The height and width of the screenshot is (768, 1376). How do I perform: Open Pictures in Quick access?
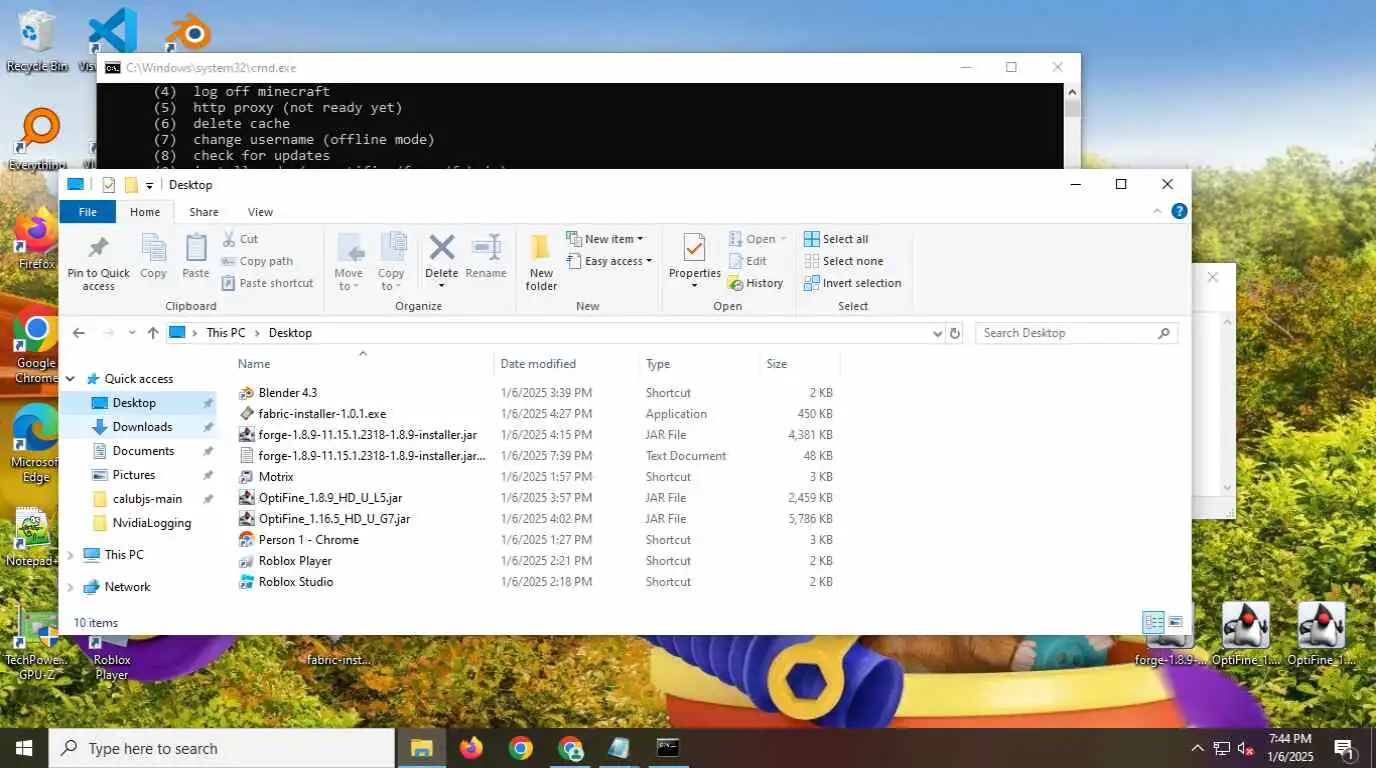(x=134, y=475)
